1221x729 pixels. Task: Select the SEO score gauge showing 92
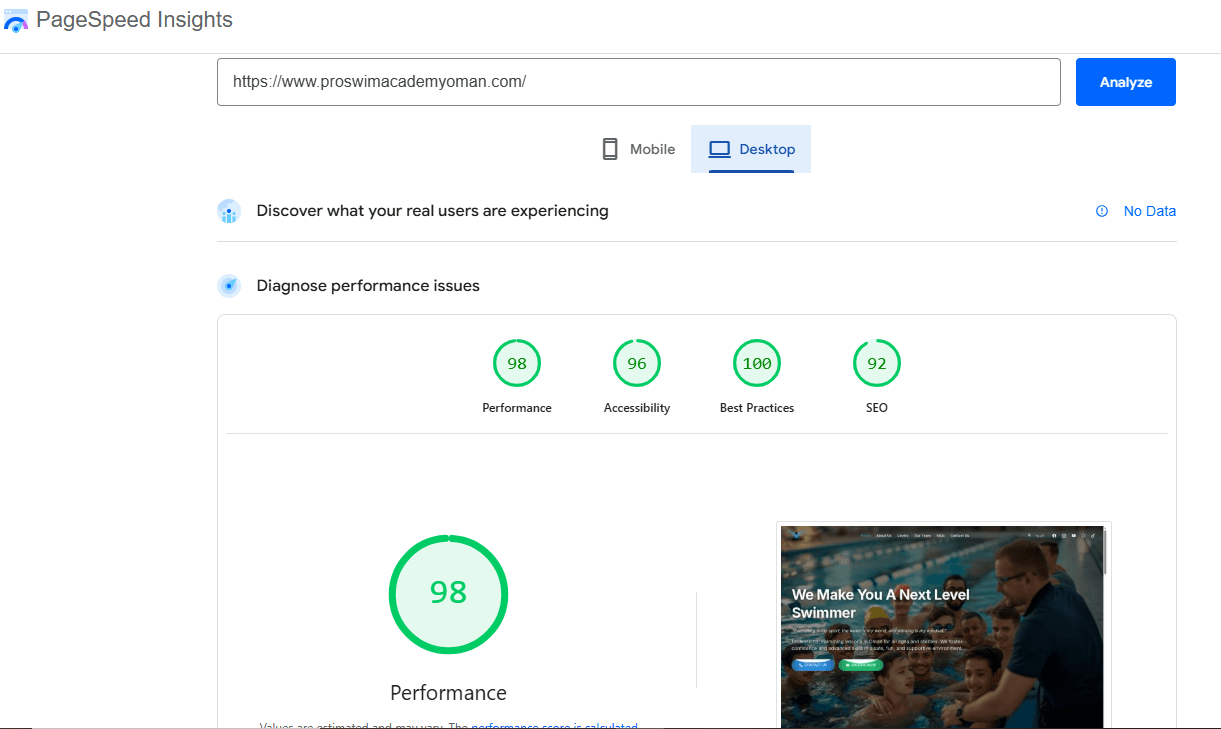(x=877, y=364)
